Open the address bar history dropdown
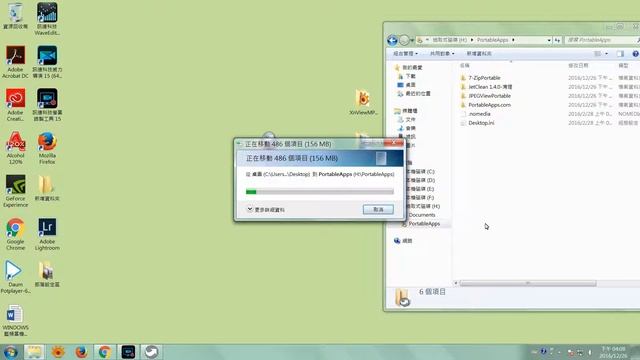Image resolution: width=640 pixels, height=360 pixels. 549,40
